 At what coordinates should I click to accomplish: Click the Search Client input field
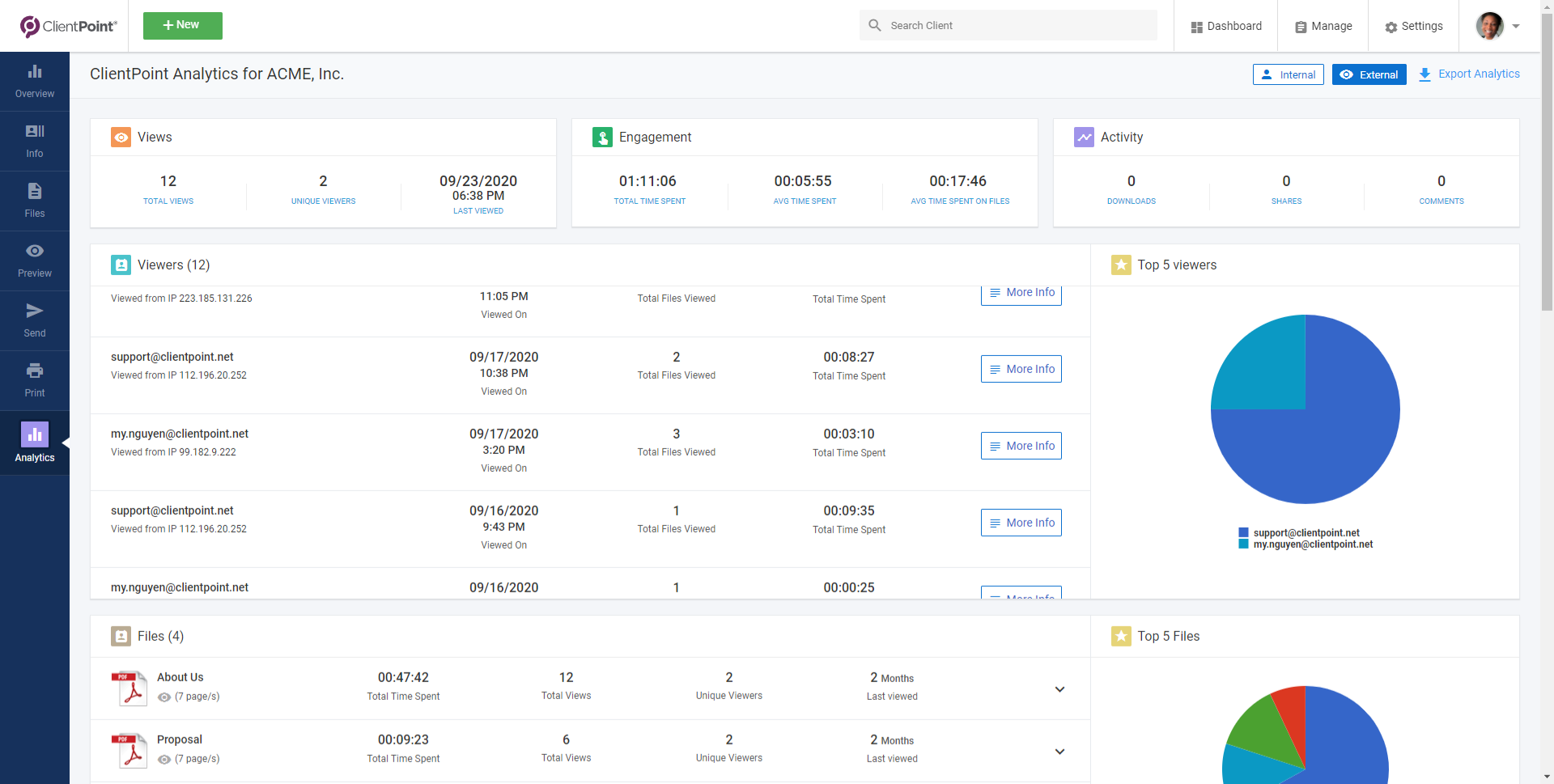[x=1008, y=25]
